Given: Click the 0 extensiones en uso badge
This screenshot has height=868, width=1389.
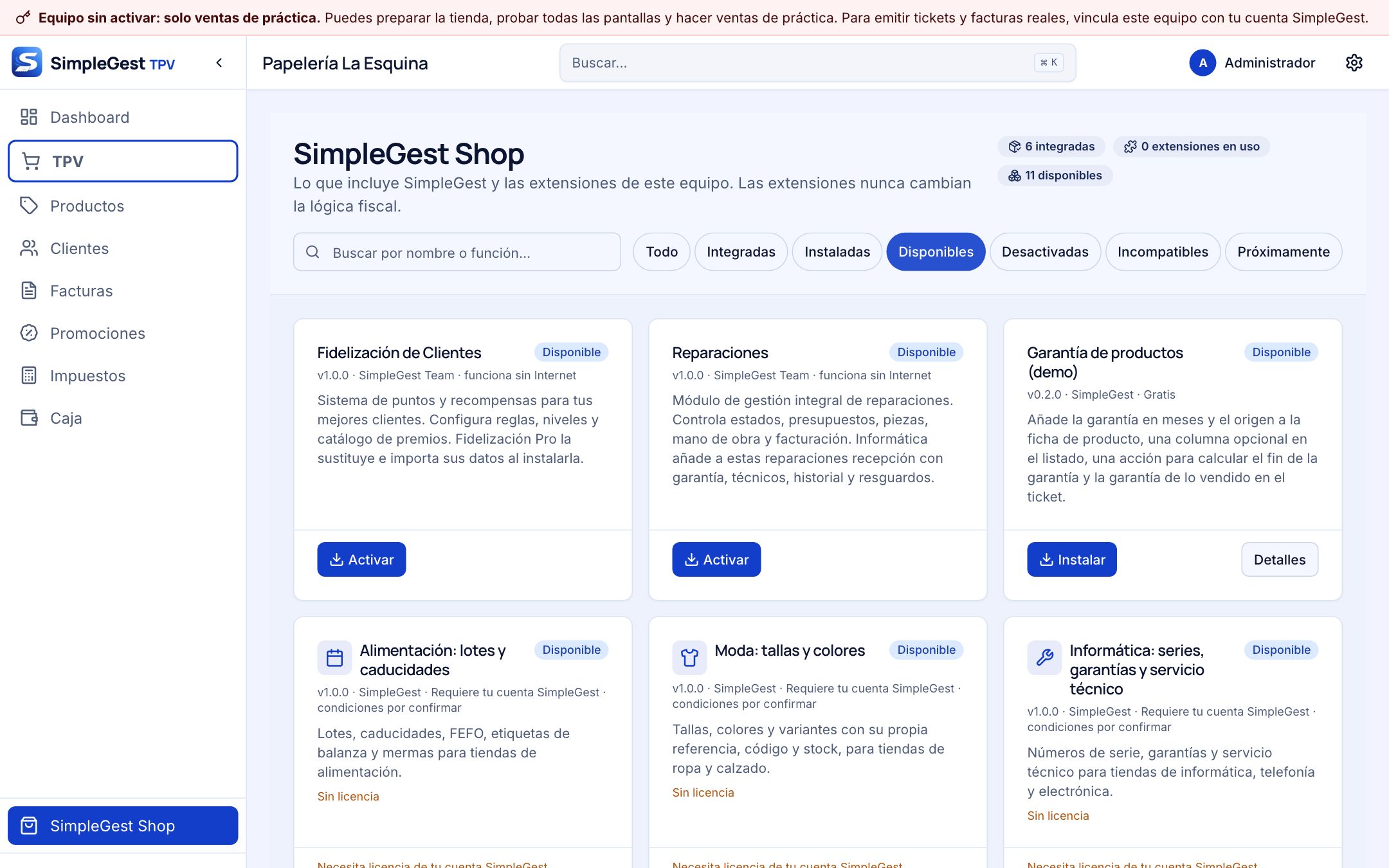Looking at the screenshot, I should pos(1192,147).
